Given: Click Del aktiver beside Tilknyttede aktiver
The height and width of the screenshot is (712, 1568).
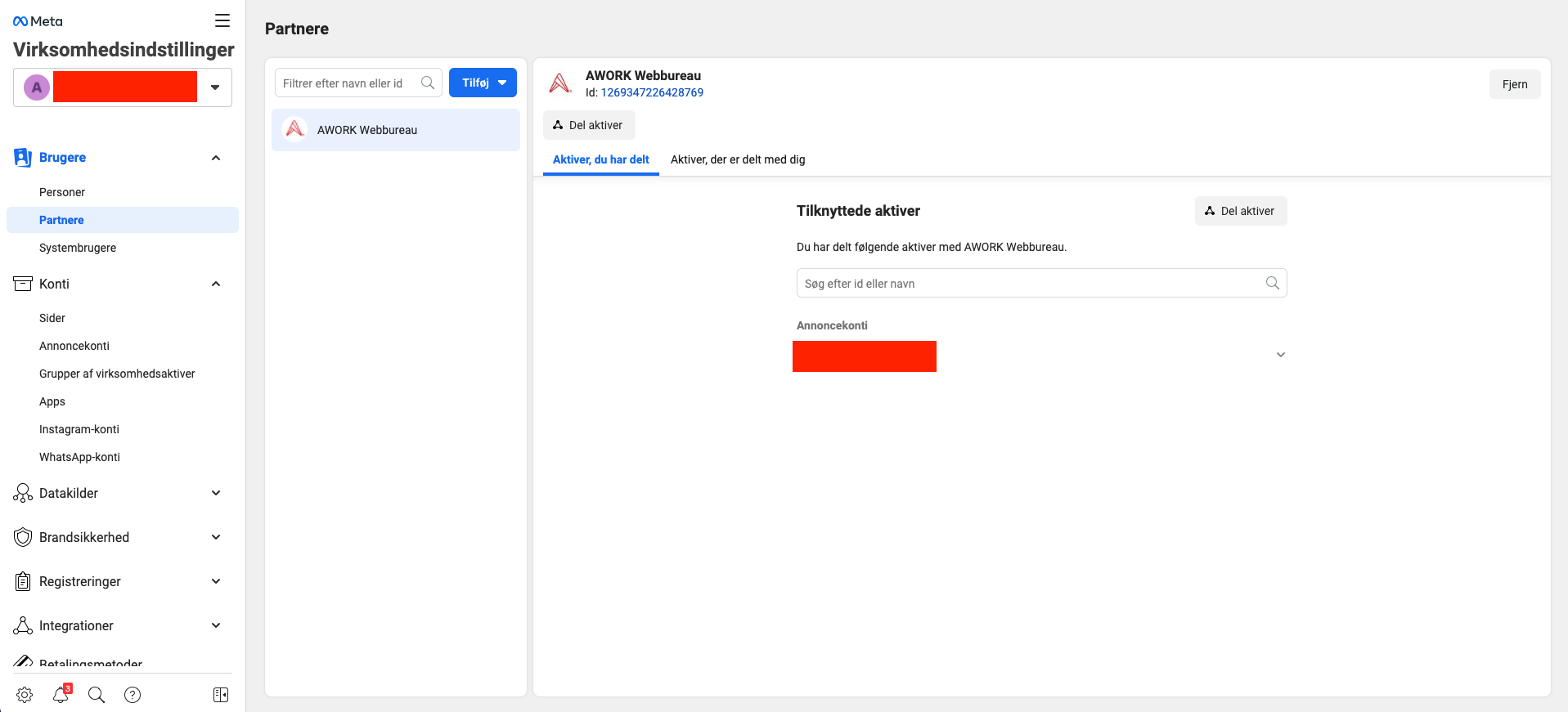Looking at the screenshot, I should [x=1241, y=211].
